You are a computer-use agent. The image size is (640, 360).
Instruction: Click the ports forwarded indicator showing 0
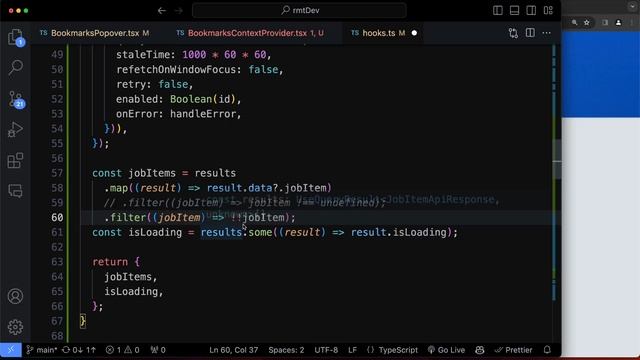click(x=158, y=350)
